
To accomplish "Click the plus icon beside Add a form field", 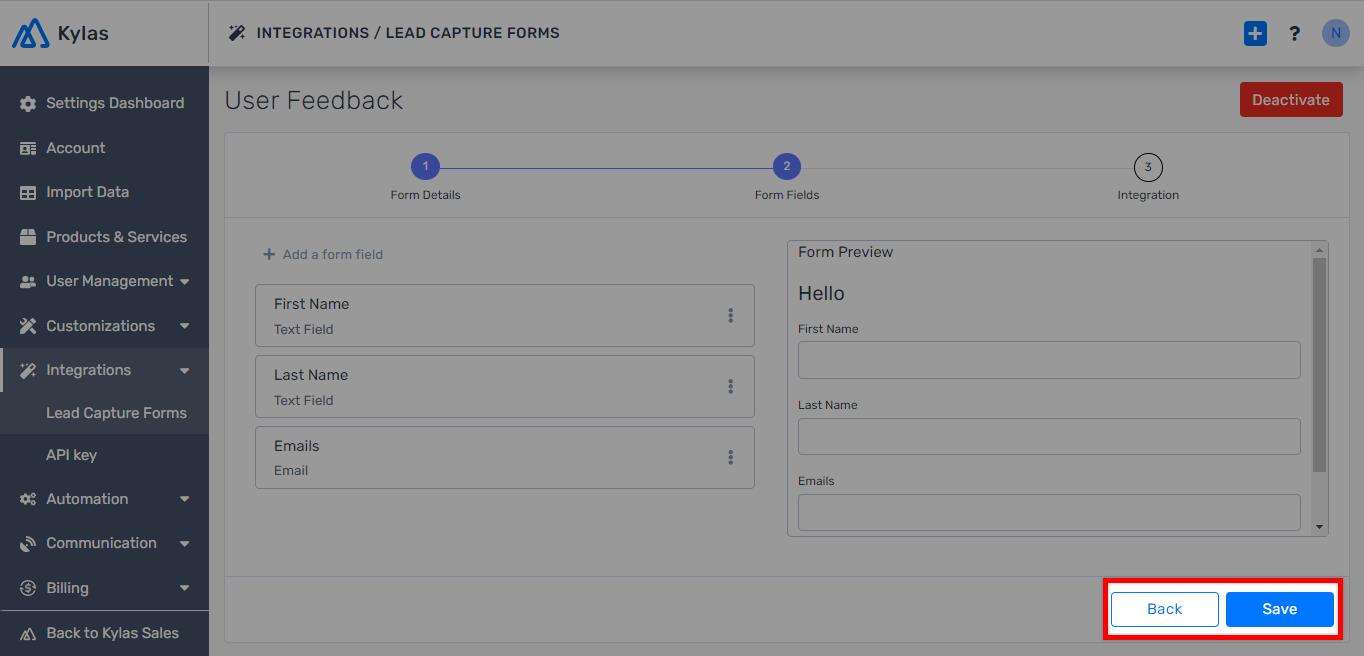I will [269, 254].
